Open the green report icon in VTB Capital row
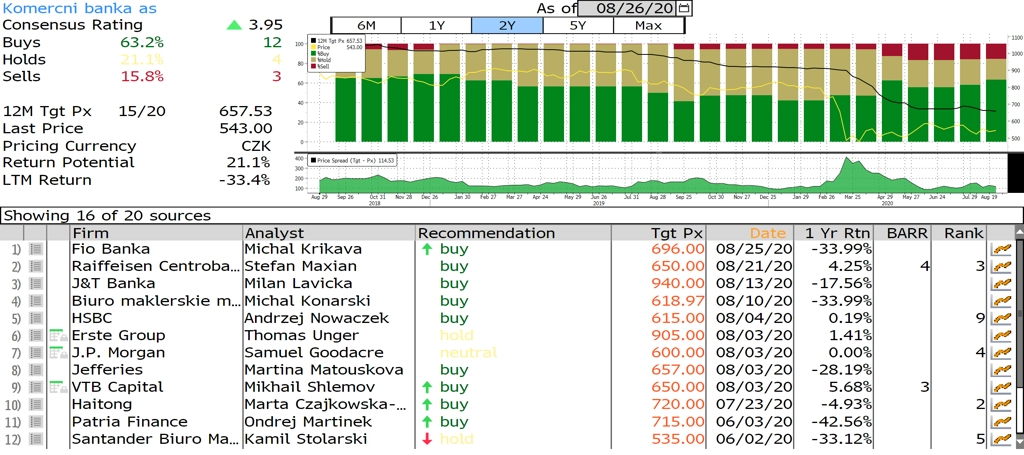1024x455 pixels. click(x=58, y=386)
